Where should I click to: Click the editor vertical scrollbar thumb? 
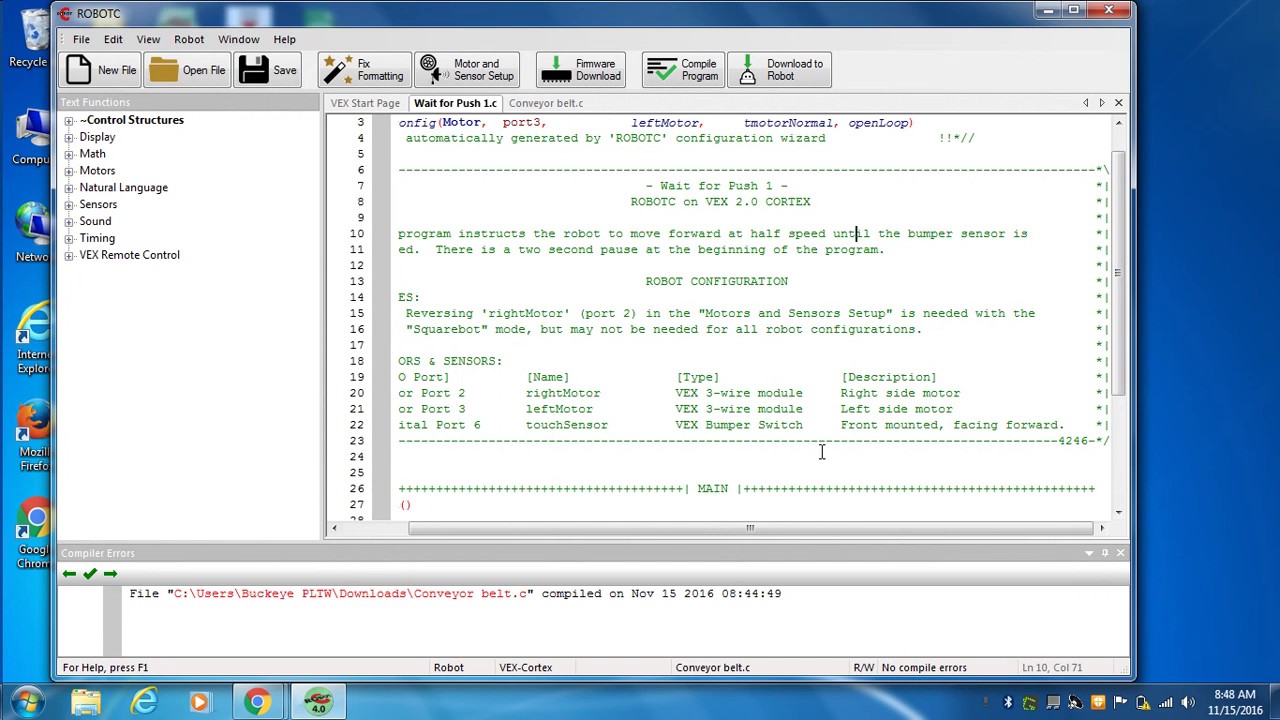click(x=1118, y=271)
